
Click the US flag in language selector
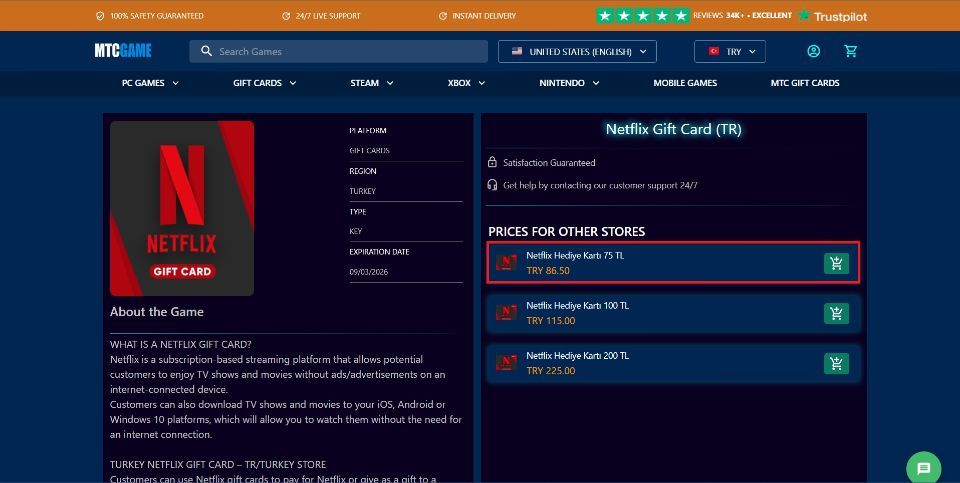click(x=517, y=51)
